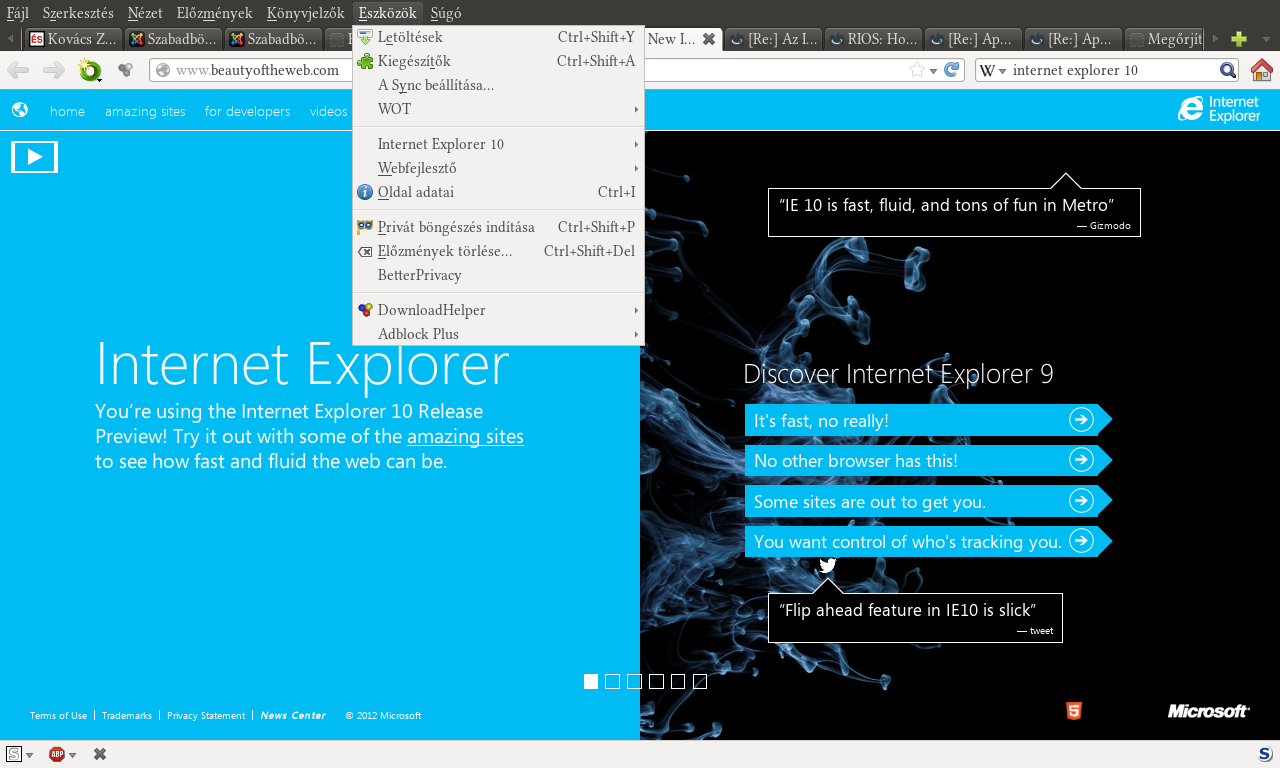Image resolution: width=1280 pixels, height=768 pixels.
Task: Click the search magnifier icon
Action: click(x=1228, y=70)
